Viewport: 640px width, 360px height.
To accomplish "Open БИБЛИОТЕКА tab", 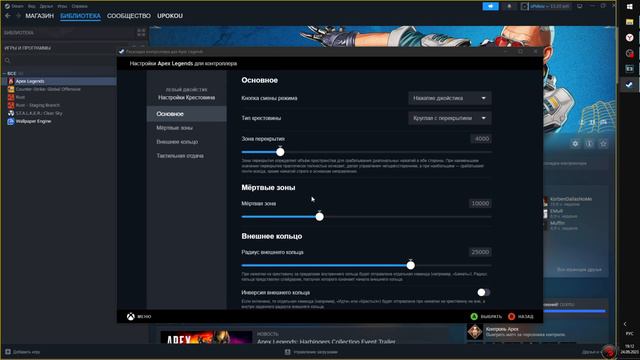I will point(80,16).
